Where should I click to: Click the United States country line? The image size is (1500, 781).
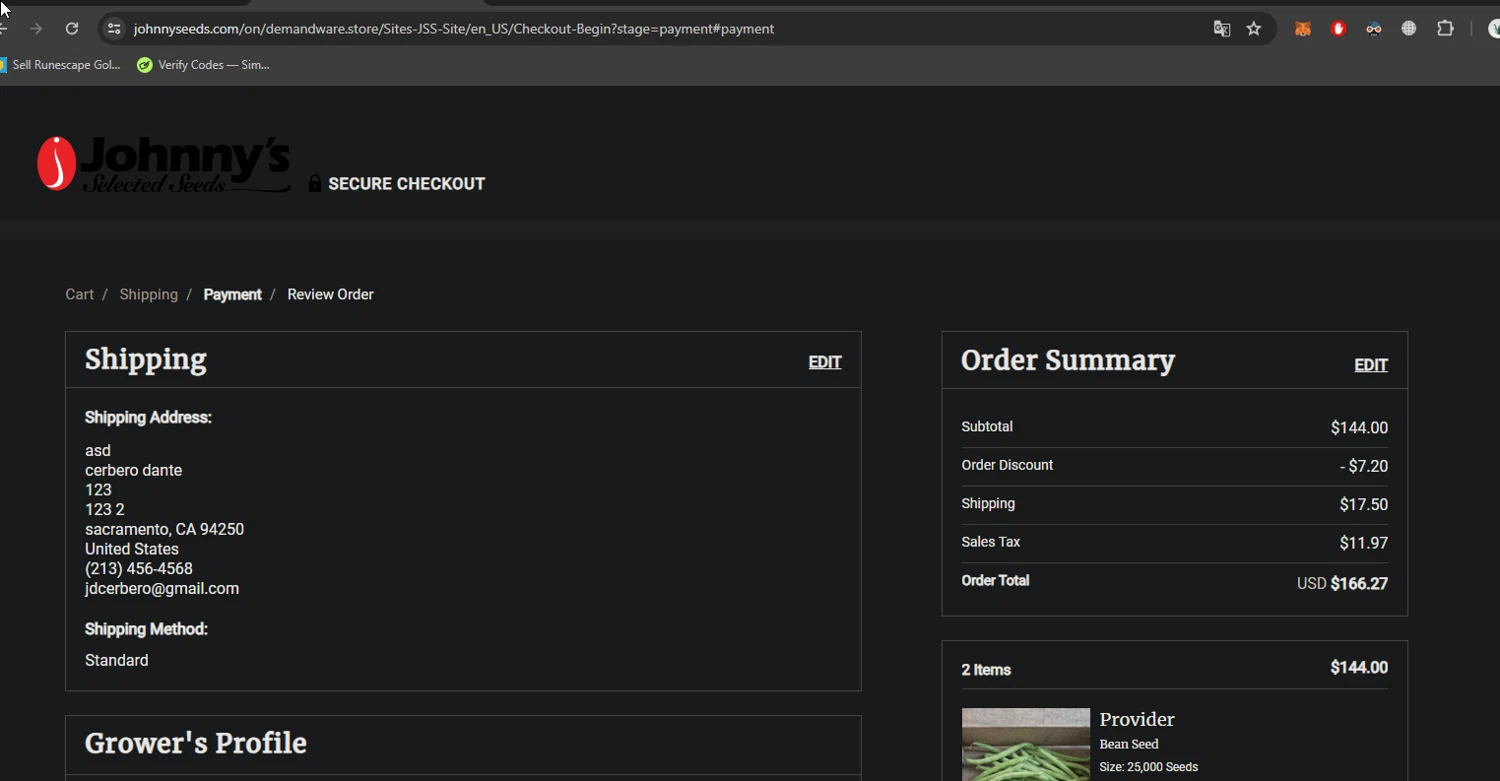click(132, 549)
